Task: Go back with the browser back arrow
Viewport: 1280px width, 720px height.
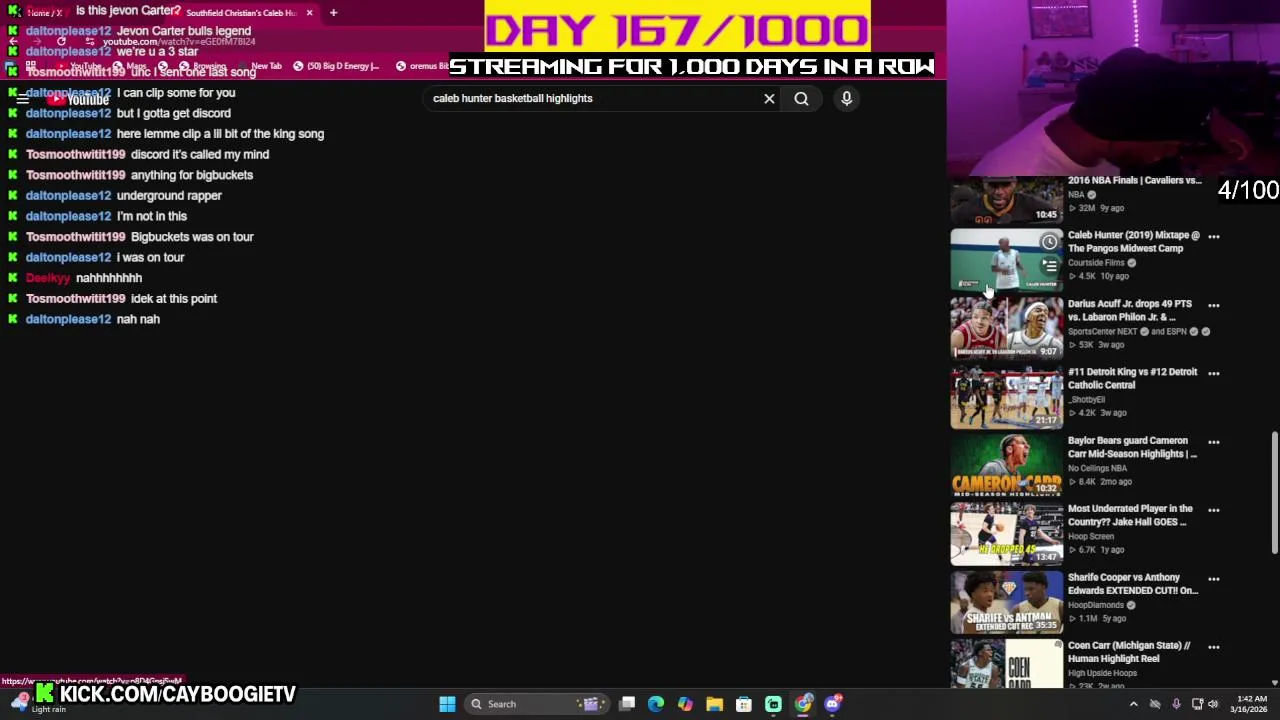Action: pos(13,42)
